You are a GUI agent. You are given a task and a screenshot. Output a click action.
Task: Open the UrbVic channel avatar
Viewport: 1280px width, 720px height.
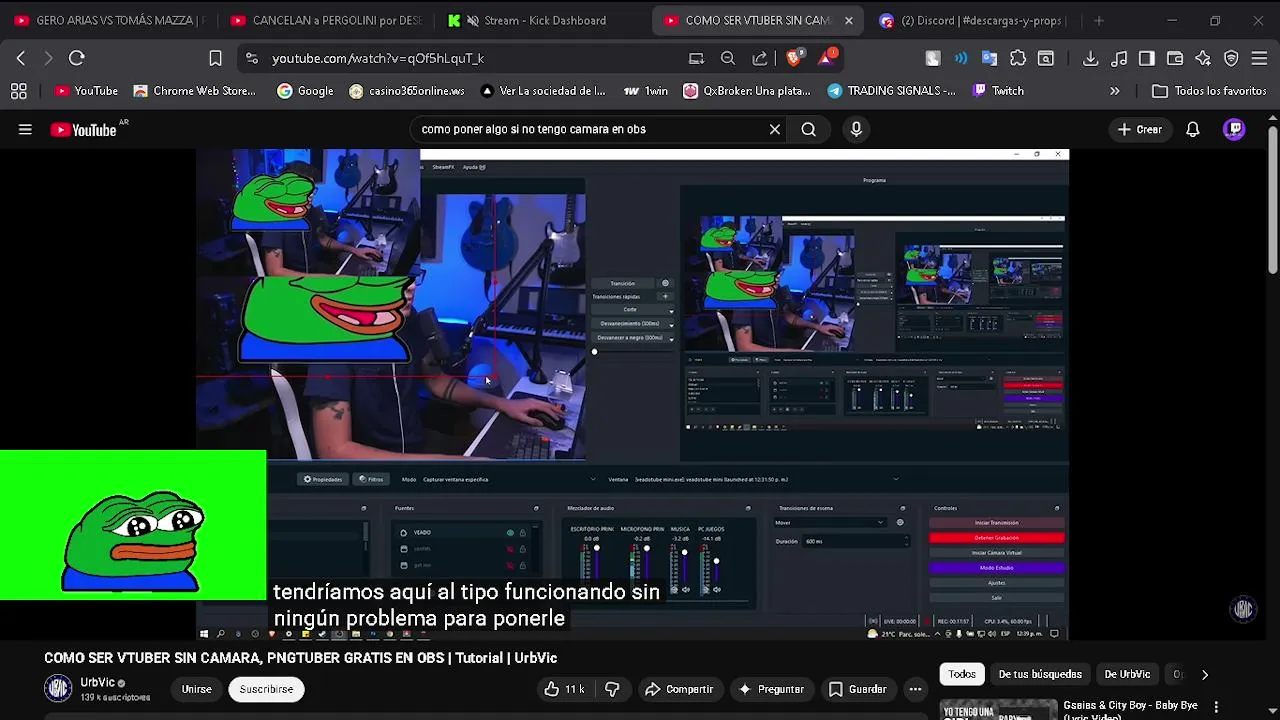point(58,688)
